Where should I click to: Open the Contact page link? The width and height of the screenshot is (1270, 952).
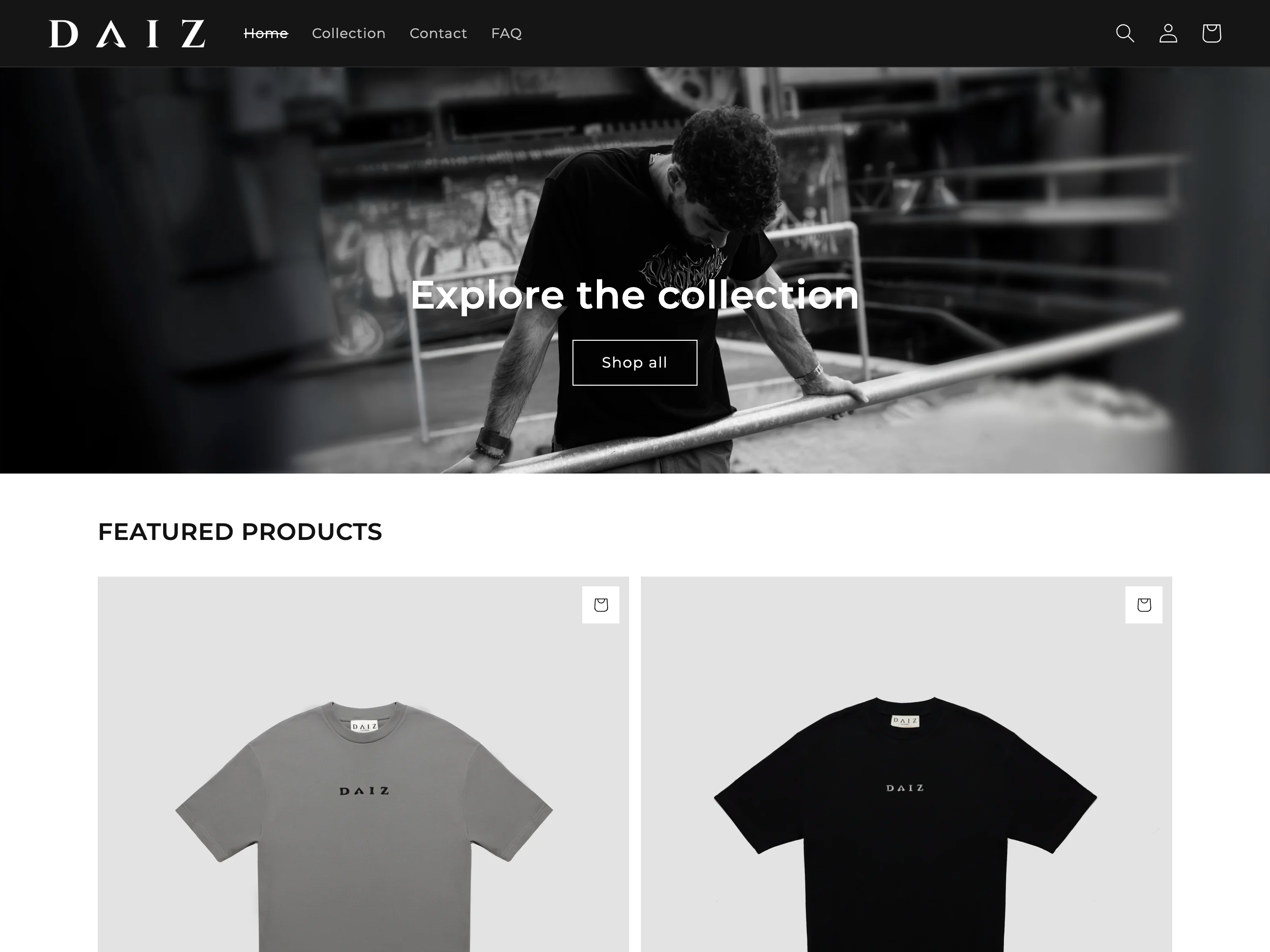coord(438,33)
